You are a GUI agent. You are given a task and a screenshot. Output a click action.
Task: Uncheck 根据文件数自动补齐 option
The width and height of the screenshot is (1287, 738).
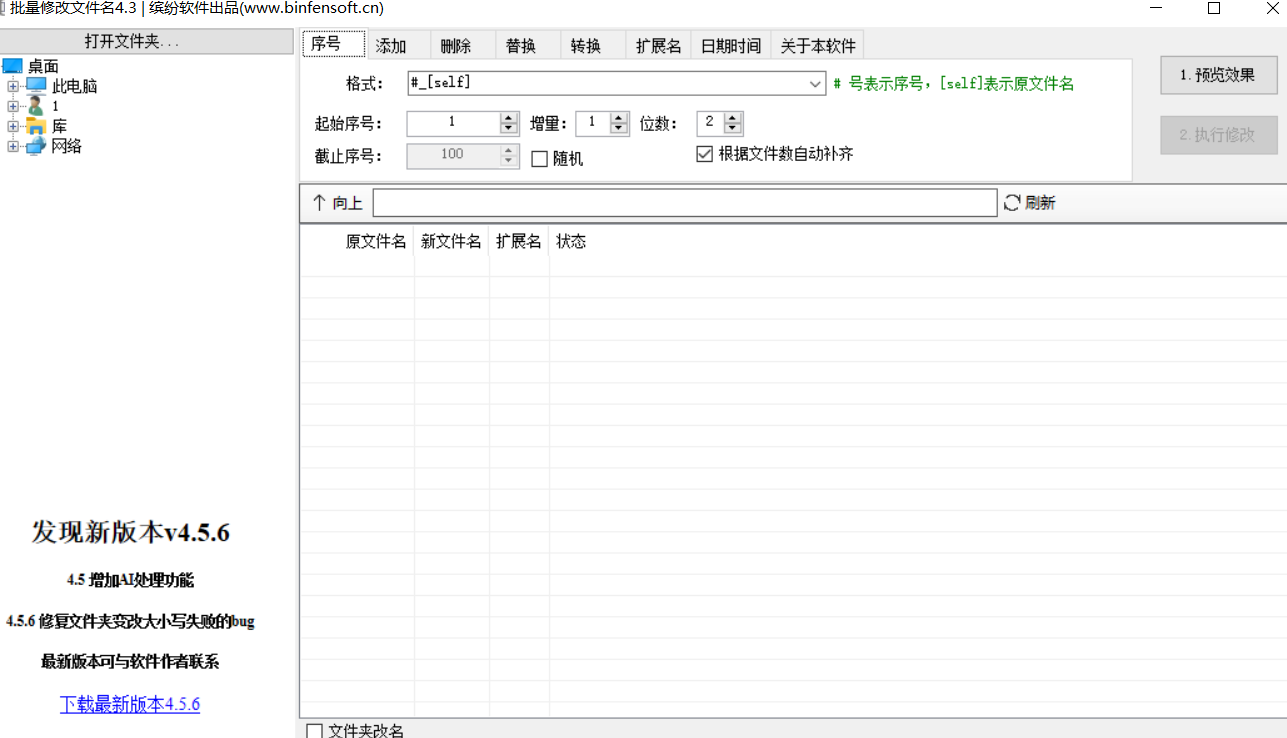[x=704, y=153]
